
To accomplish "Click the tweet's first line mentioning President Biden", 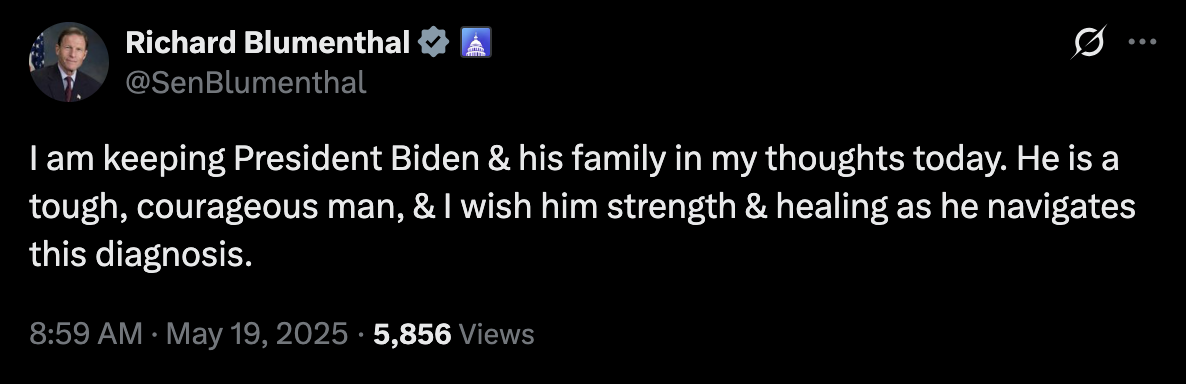I will pyautogui.click(x=574, y=160).
